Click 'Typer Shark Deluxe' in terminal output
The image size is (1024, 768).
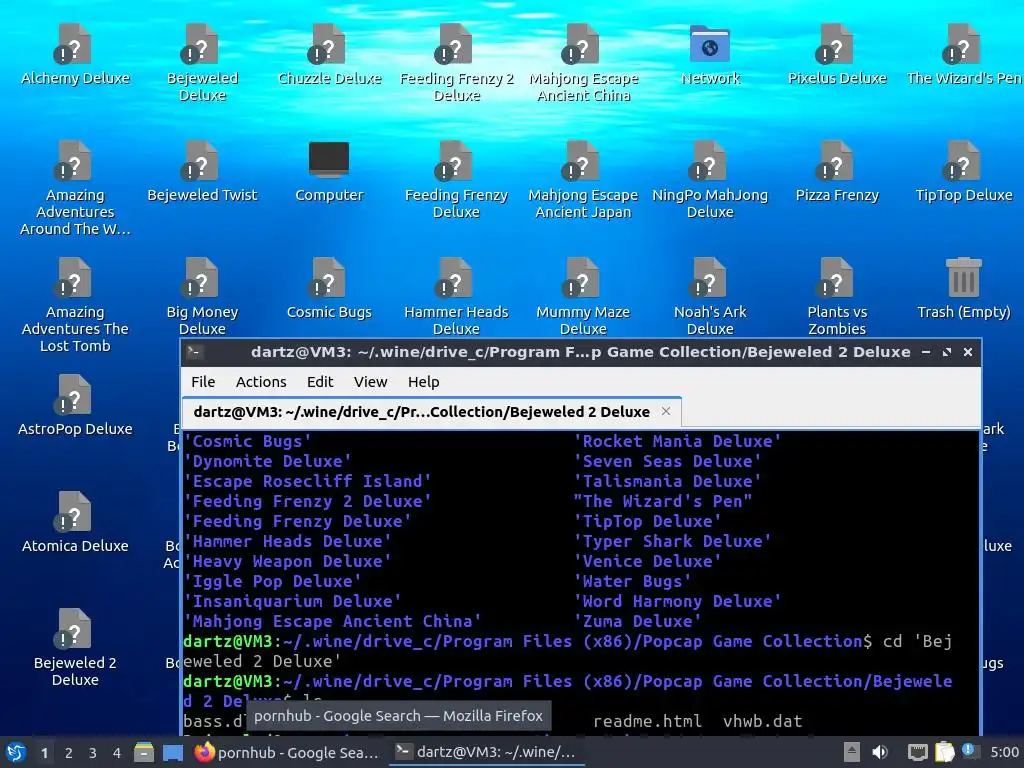(x=673, y=541)
